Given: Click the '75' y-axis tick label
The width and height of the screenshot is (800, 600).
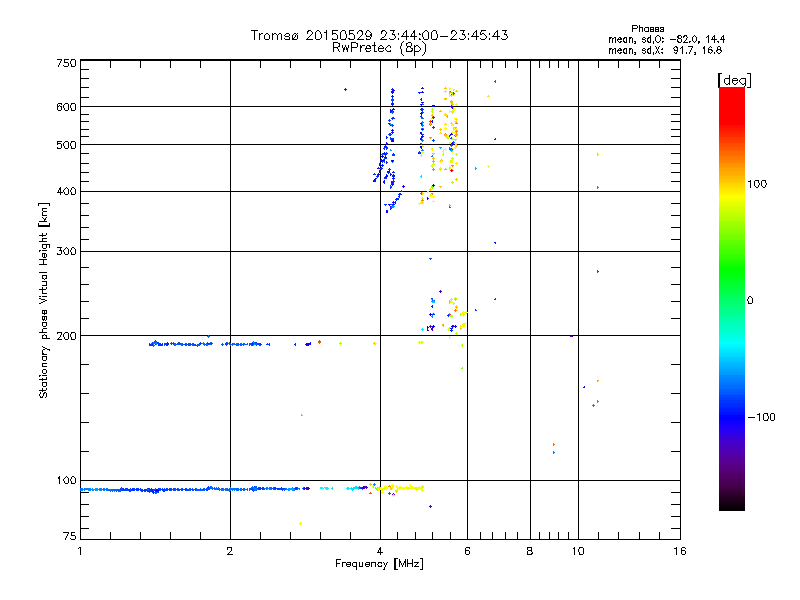Looking at the screenshot, I should coord(70,536).
